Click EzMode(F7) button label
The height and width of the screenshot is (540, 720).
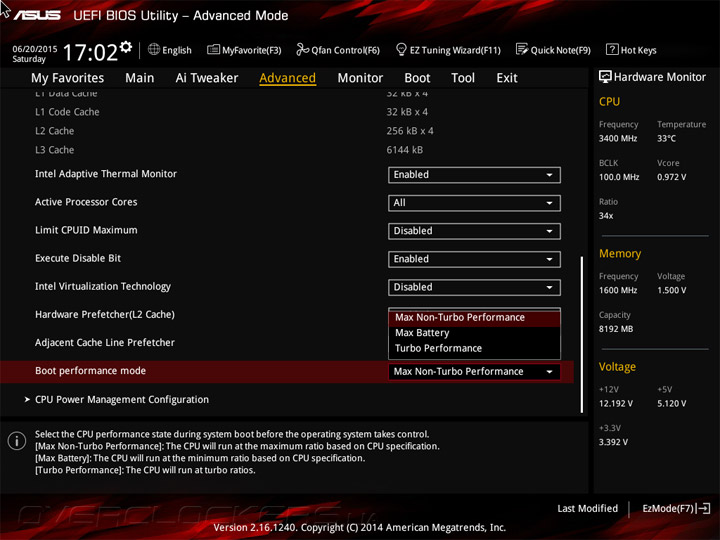[668, 508]
